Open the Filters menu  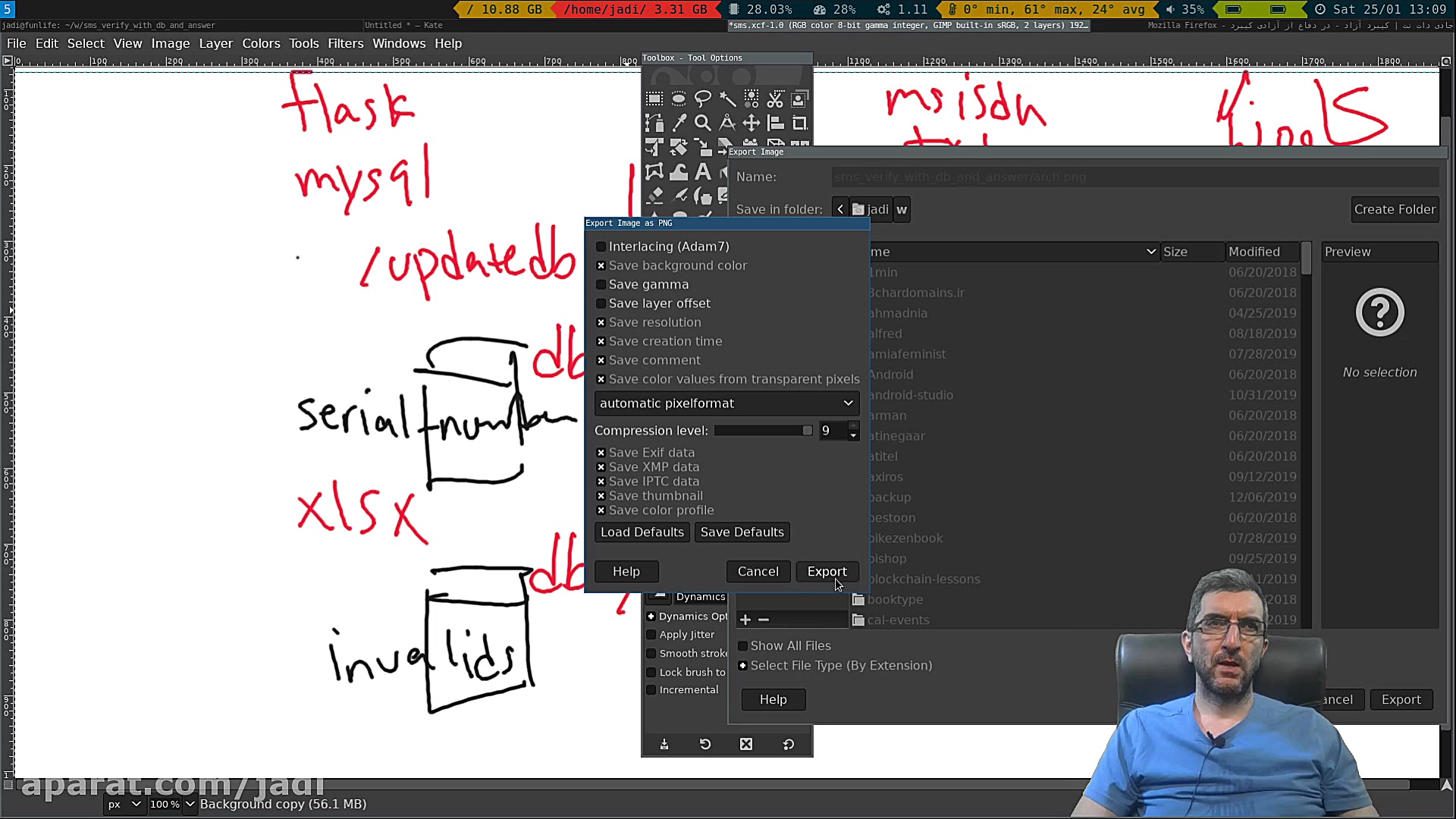[x=345, y=43]
